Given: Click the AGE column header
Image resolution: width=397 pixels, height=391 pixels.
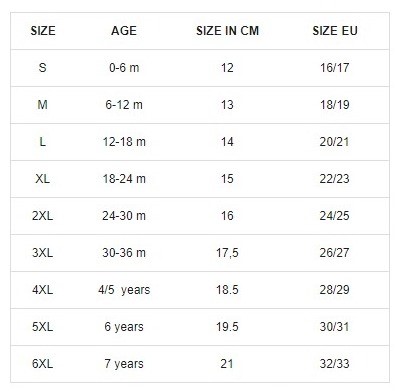Looking at the screenshot, I should [x=124, y=31].
